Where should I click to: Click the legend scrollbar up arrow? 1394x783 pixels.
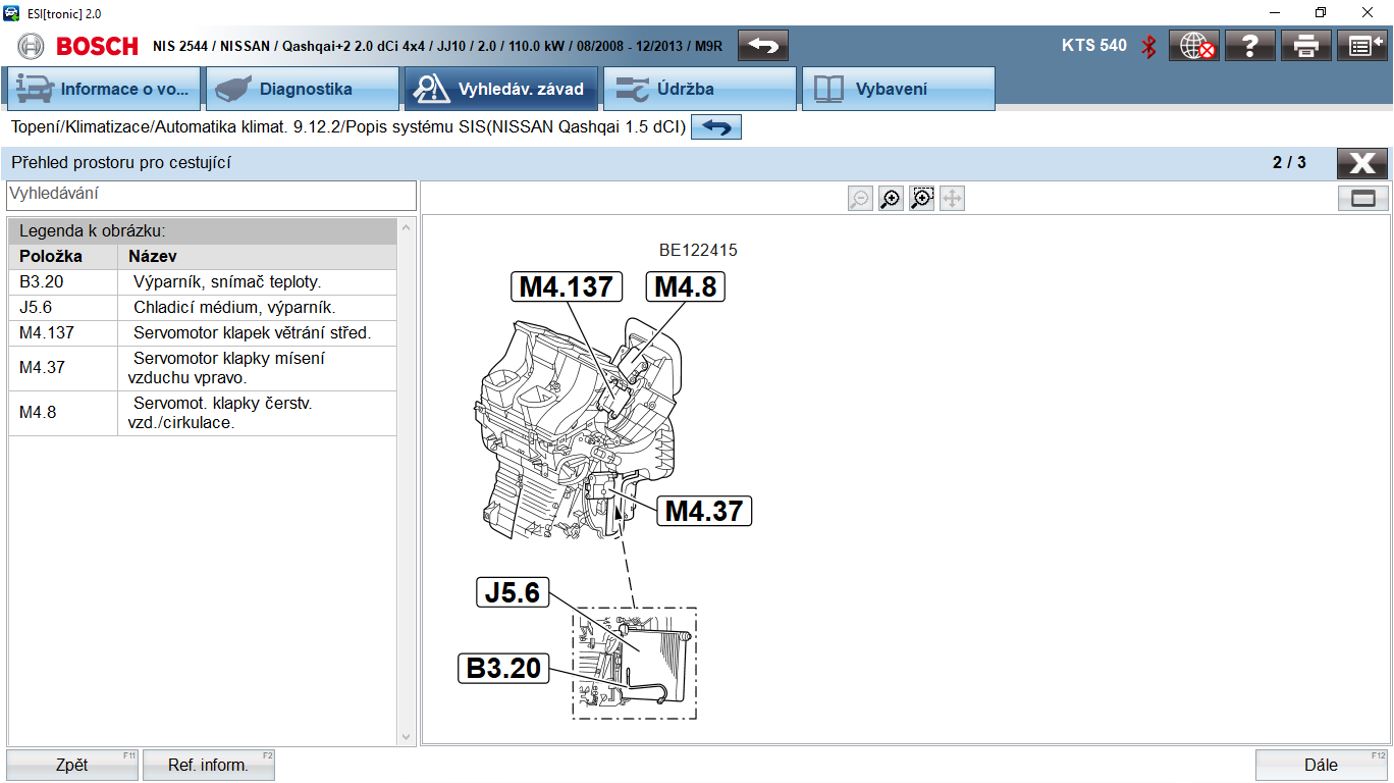[x=406, y=227]
